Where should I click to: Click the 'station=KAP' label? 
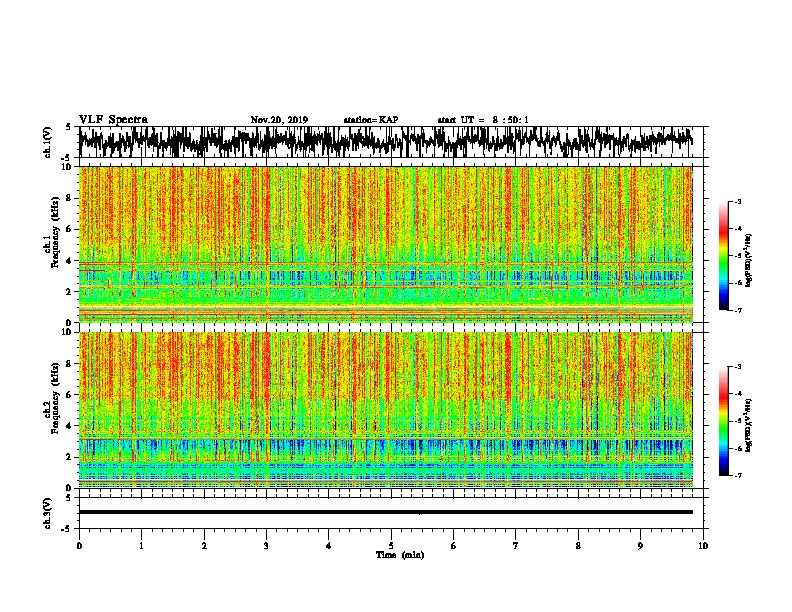[371, 120]
